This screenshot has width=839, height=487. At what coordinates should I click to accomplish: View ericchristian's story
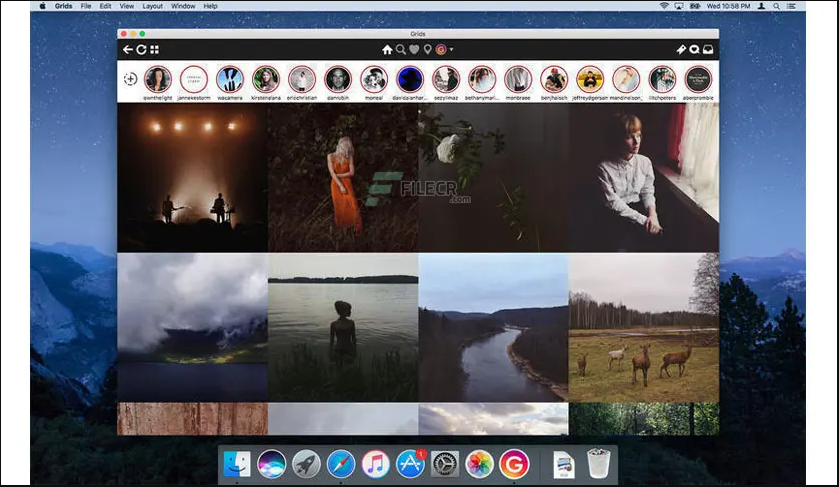tap(302, 79)
